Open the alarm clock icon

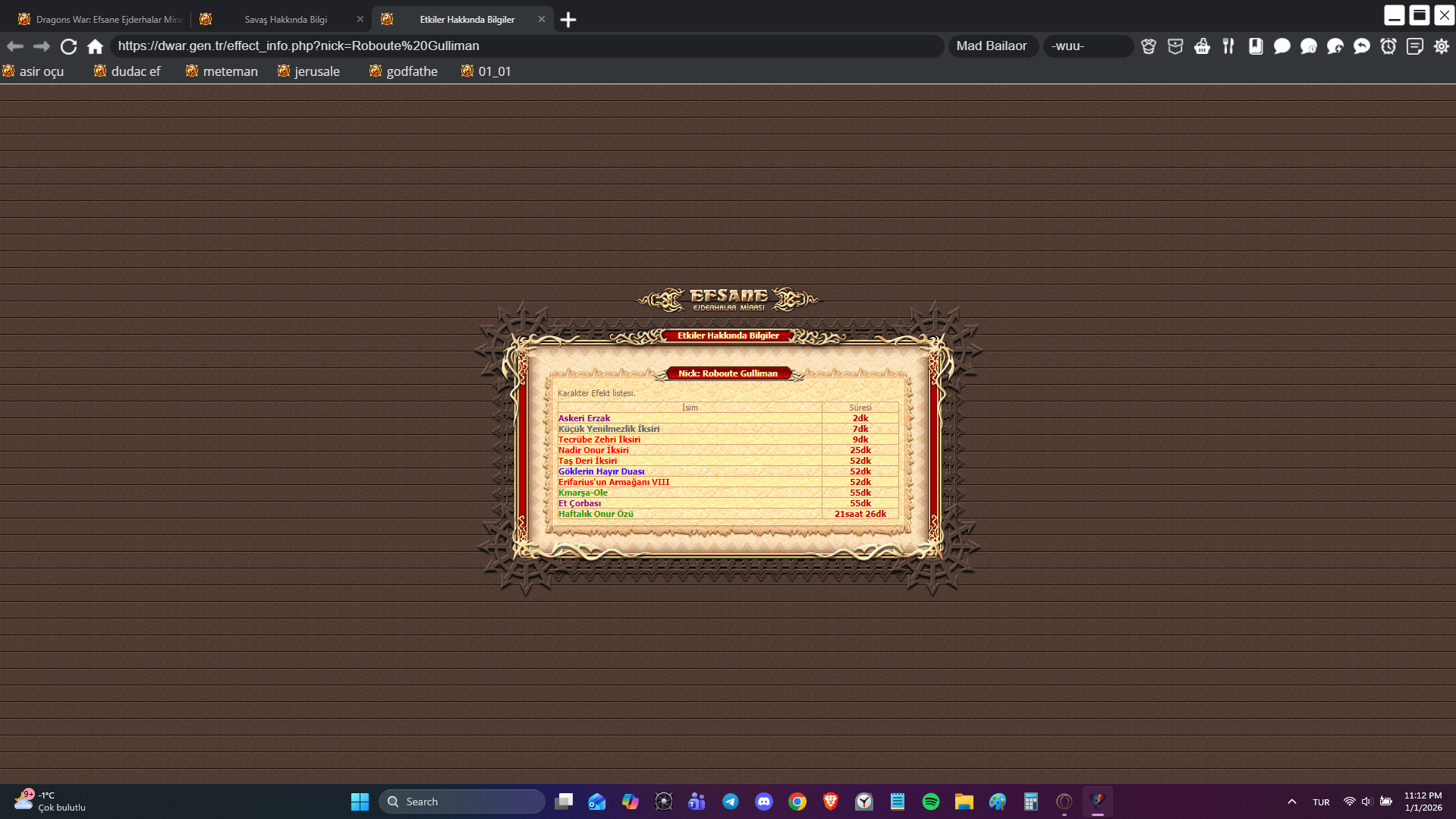[x=1388, y=46]
